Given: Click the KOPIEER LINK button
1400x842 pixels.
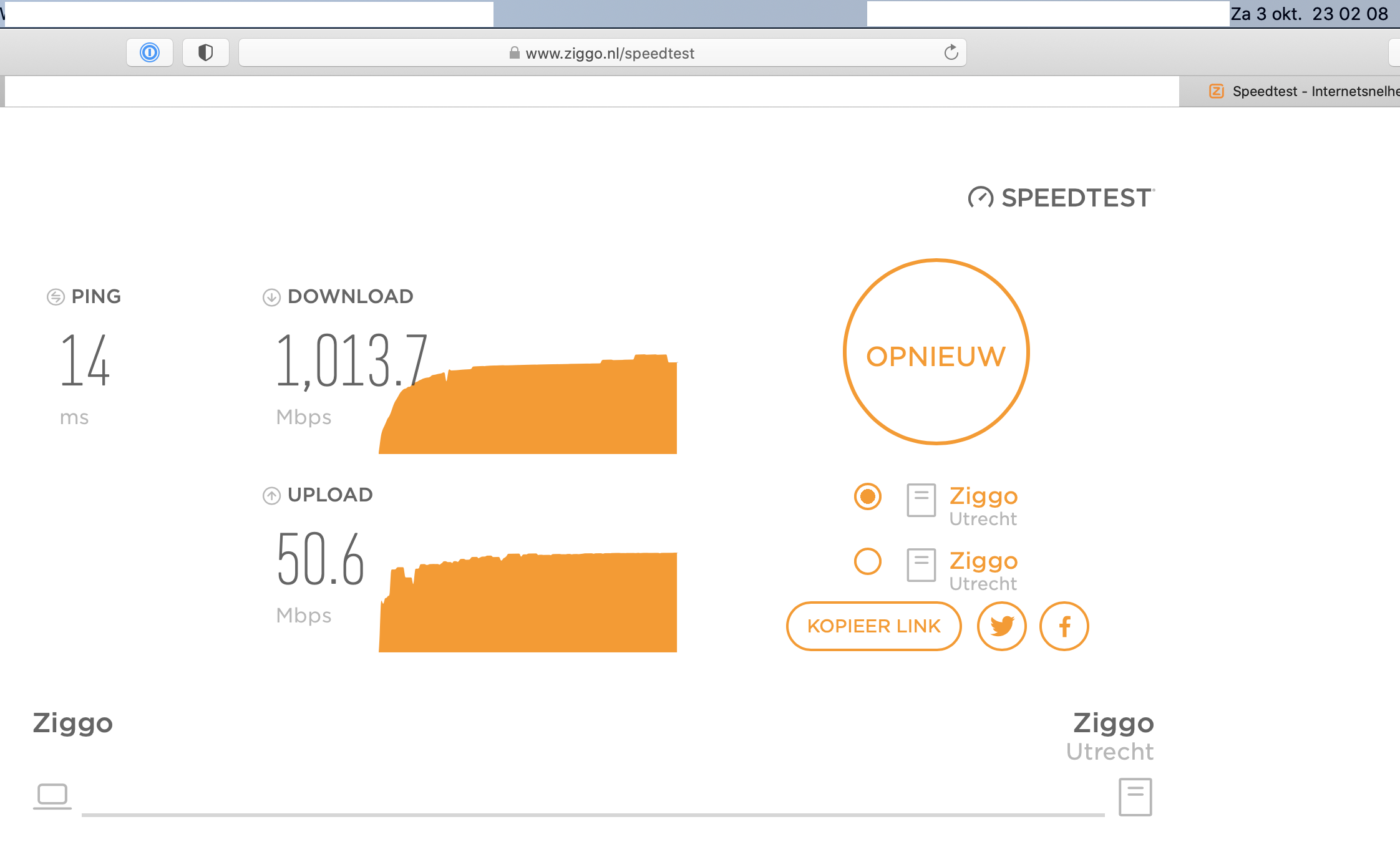Looking at the screenshot, I should [873, 626].
